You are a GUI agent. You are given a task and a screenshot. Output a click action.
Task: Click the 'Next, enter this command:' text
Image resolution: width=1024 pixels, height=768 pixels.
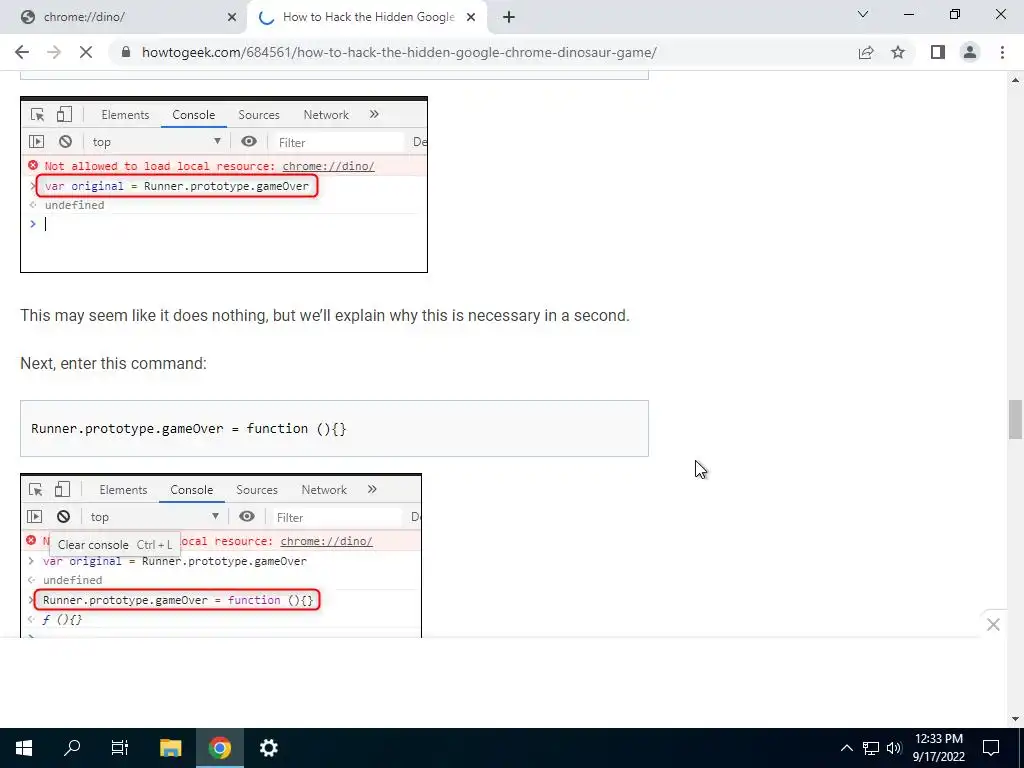(x=113, y=363)
